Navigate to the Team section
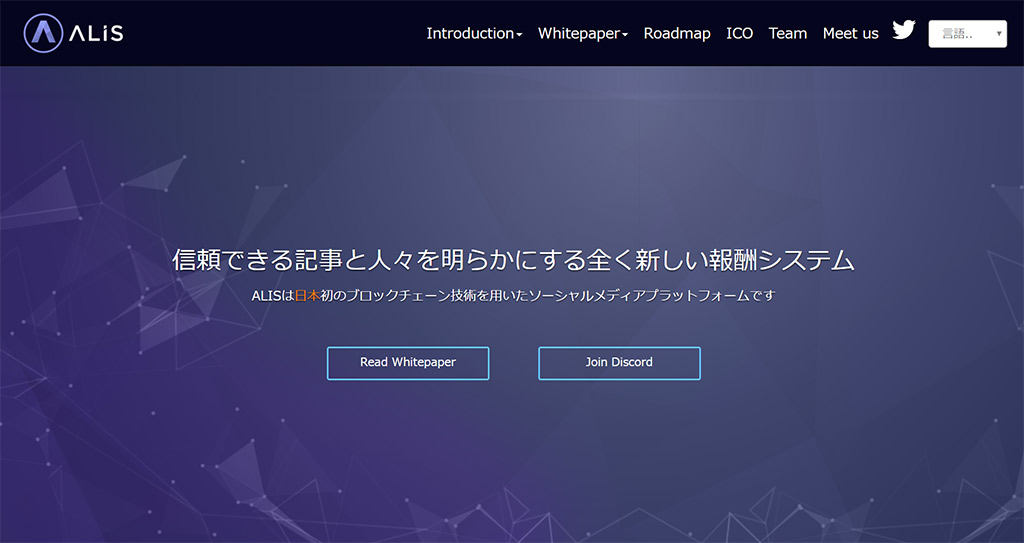The height and width of the screenshot is (543, 1024). [788, 33]
